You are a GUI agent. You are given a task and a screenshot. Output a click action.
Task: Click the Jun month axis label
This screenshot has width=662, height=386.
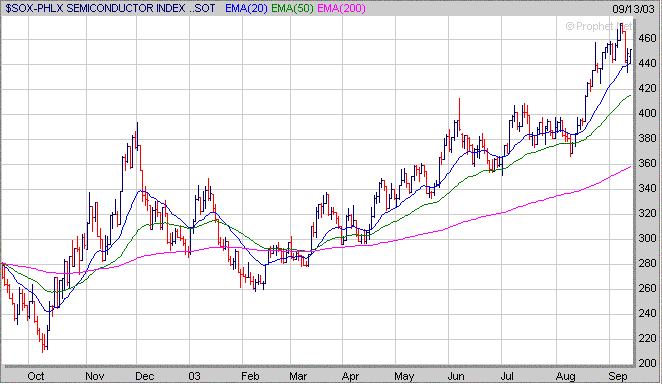coord(456,376)
